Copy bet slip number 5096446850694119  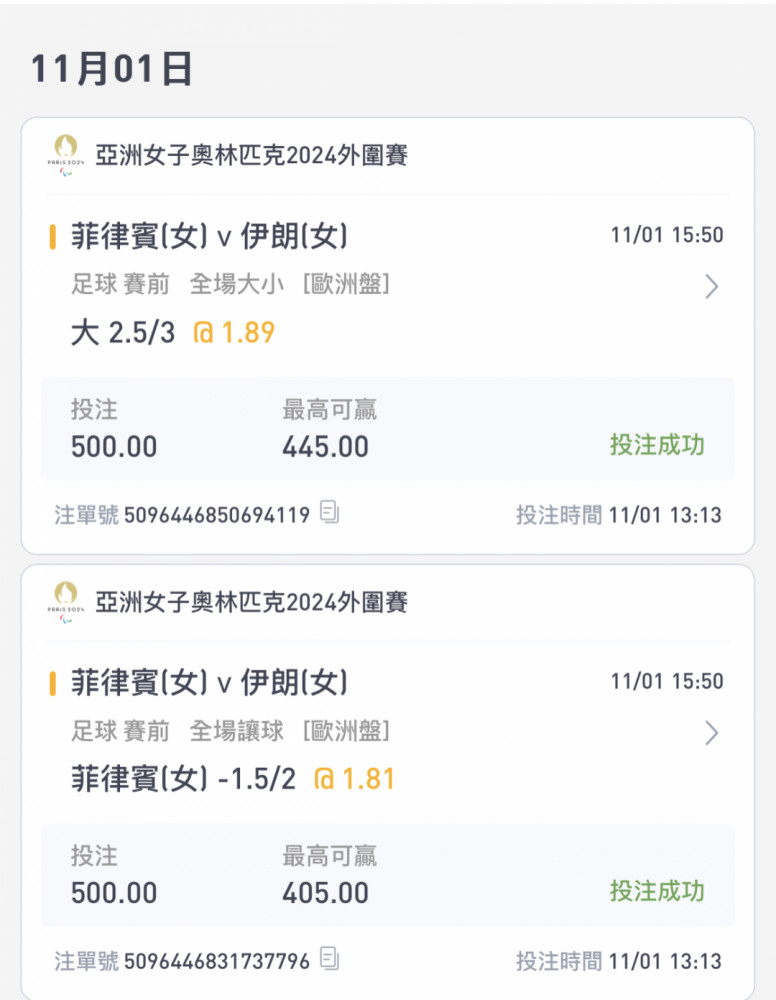[x=329, y=512]
